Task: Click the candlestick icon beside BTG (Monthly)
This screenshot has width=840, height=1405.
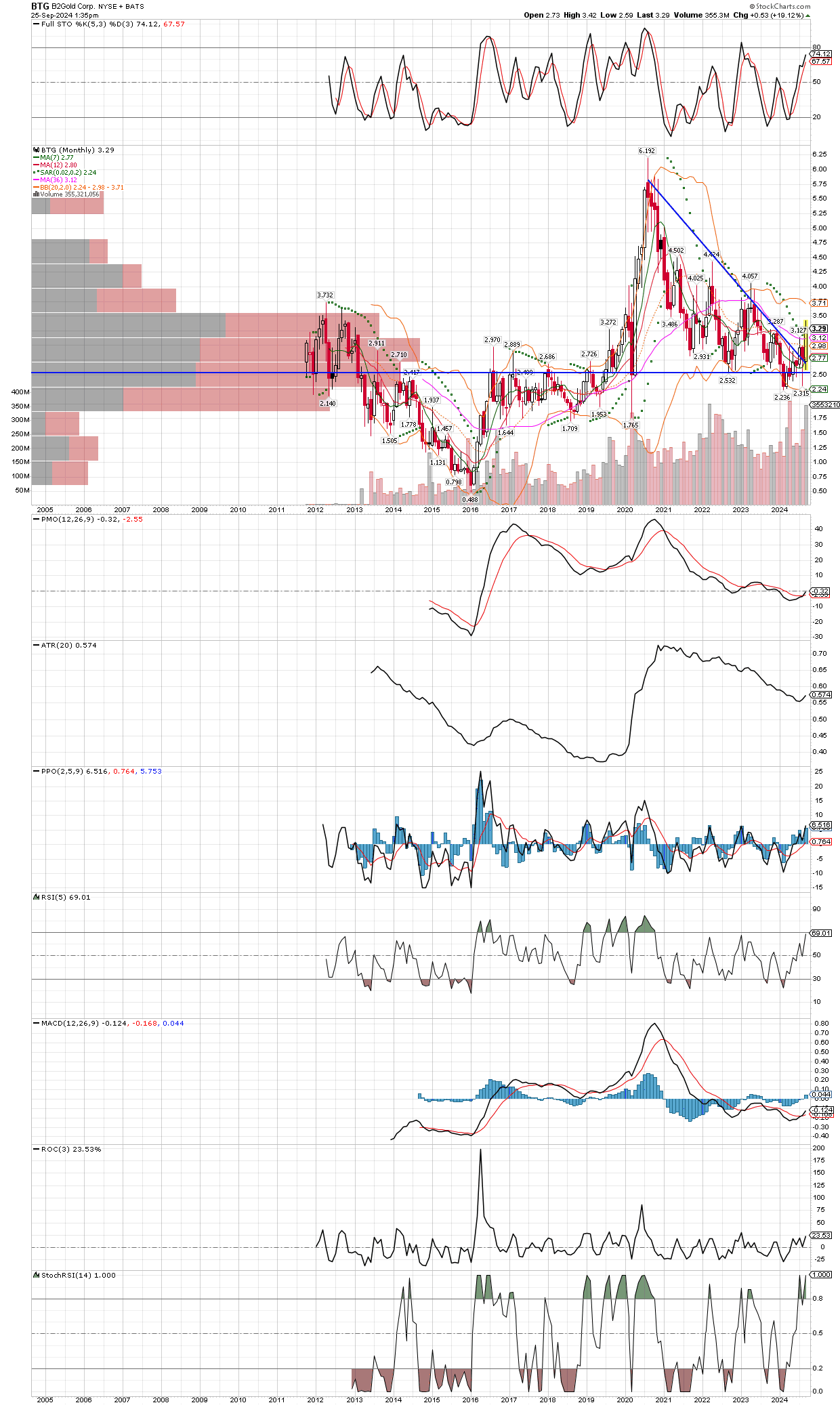Action: tap(36, 150)
